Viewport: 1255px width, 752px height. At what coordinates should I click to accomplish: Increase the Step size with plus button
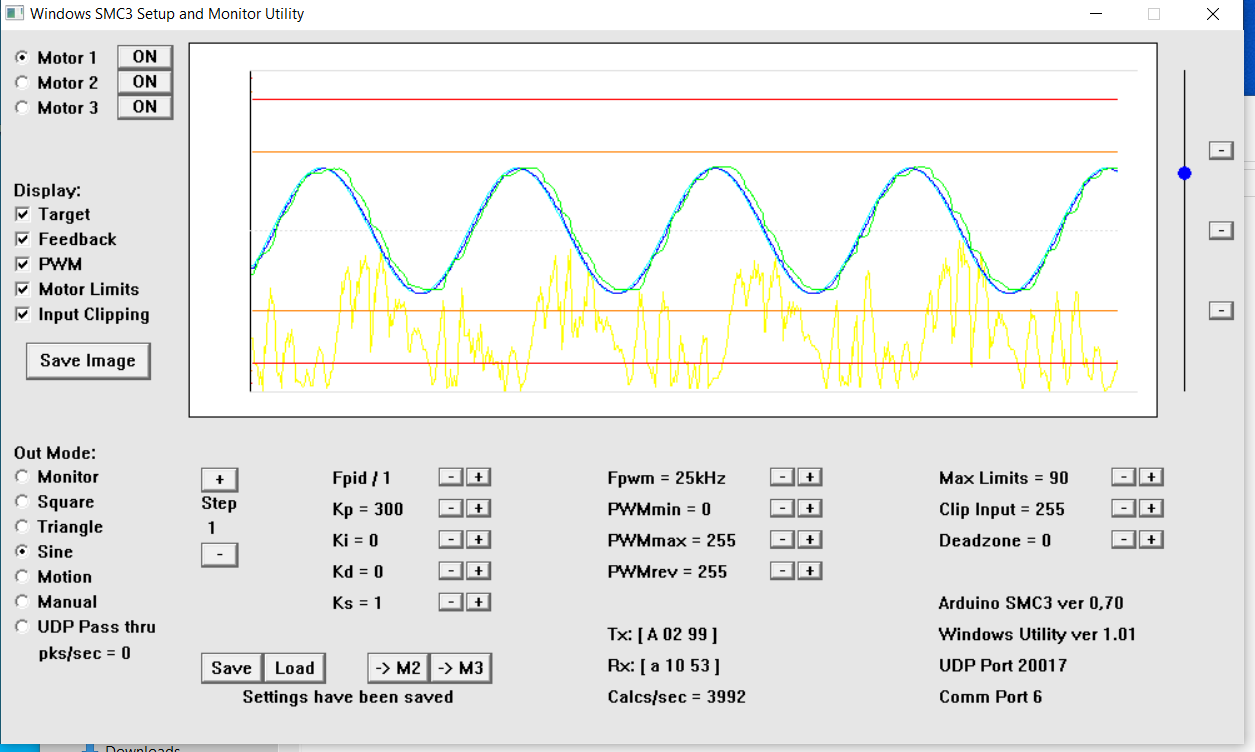[219, 479]
